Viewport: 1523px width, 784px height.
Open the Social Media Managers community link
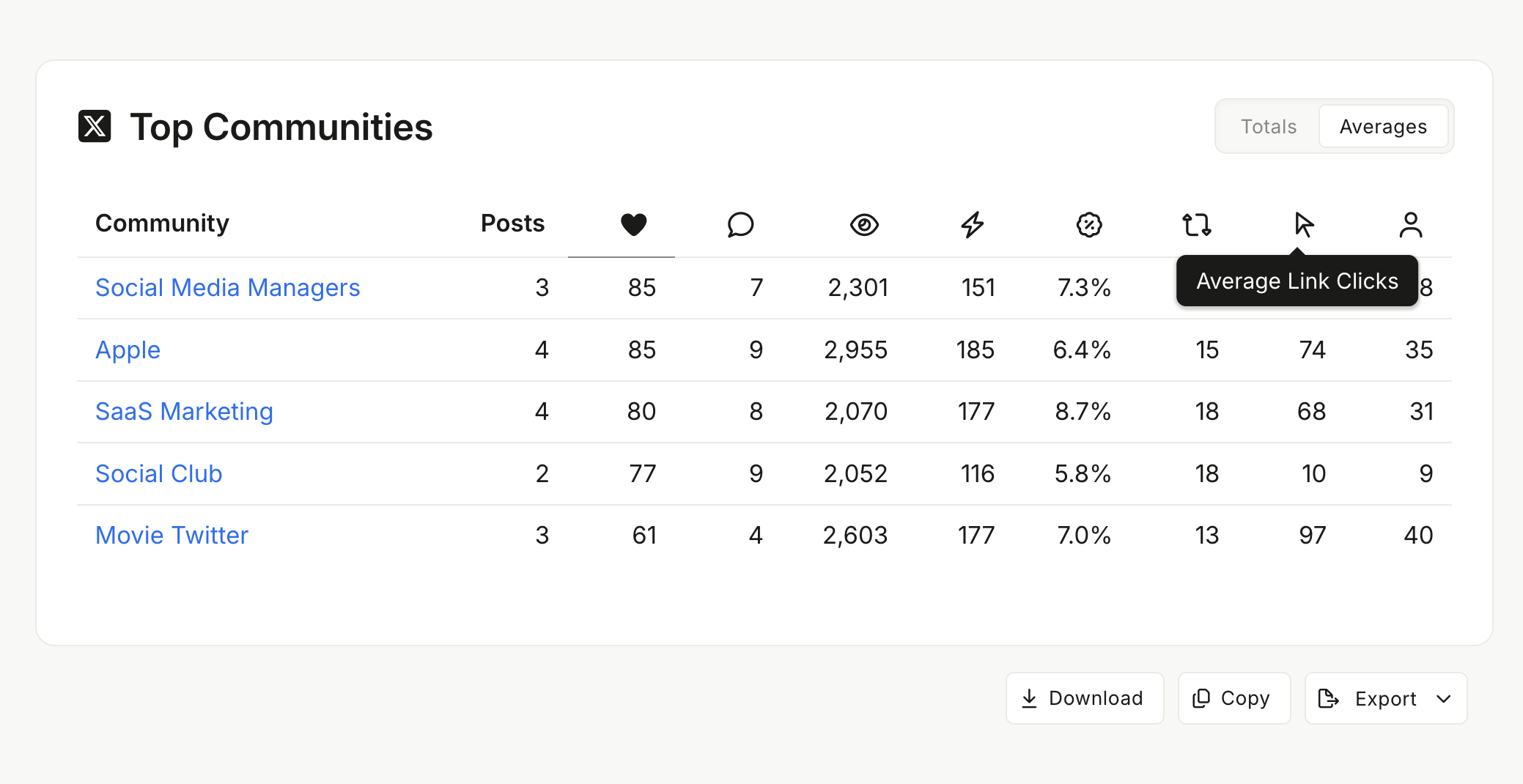tap(227, 288)
